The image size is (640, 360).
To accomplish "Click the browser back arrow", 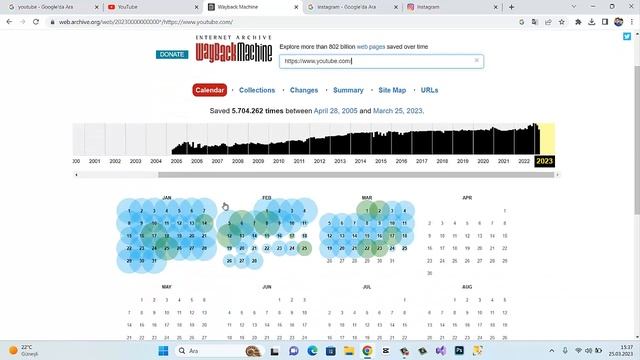I will point(9,22).
